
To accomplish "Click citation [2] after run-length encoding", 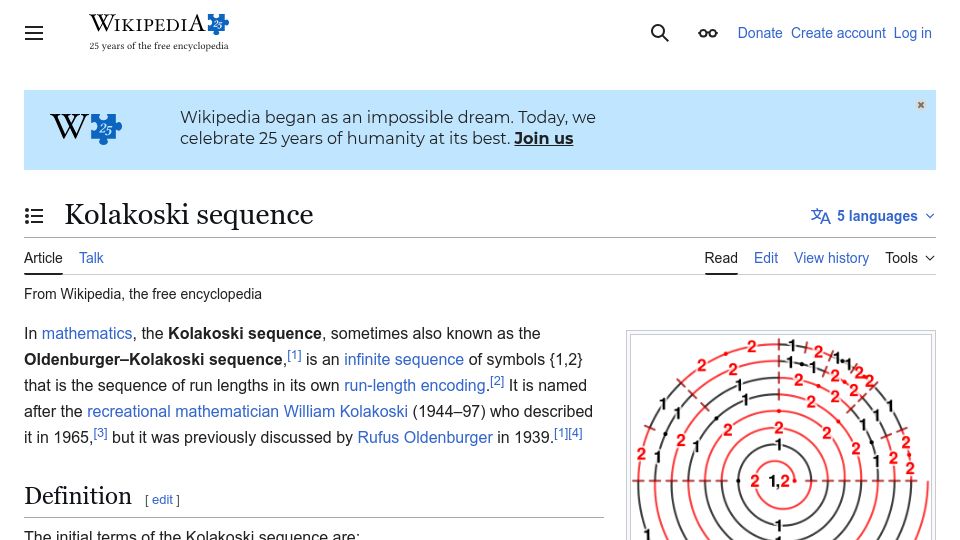I will click(x=497, y=381).
